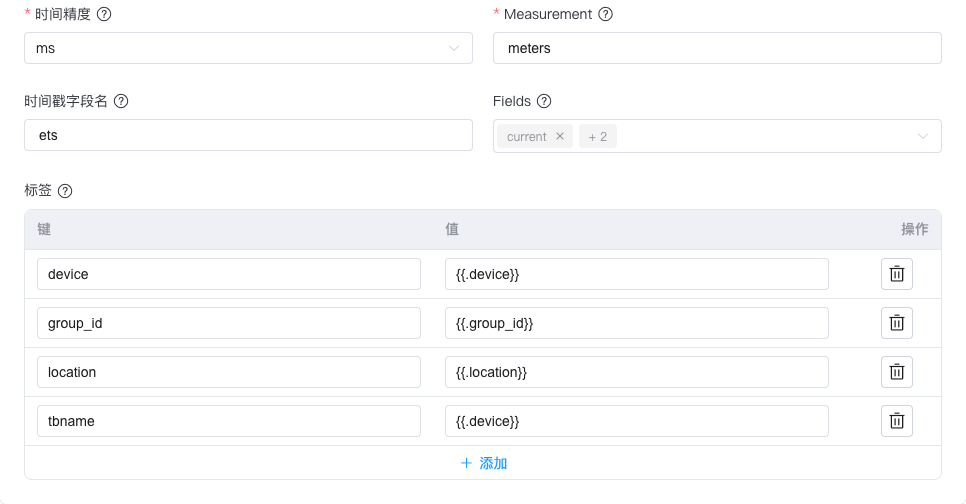The height and width of the screenshot is (504, 966).
Task: Delete the tbname tag row
Action: tap(896, 421)
